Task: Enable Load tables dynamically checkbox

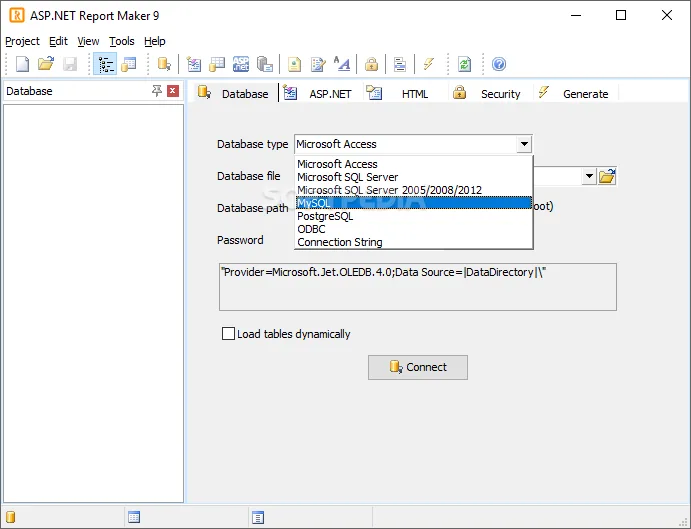Action: click(228, 333)
